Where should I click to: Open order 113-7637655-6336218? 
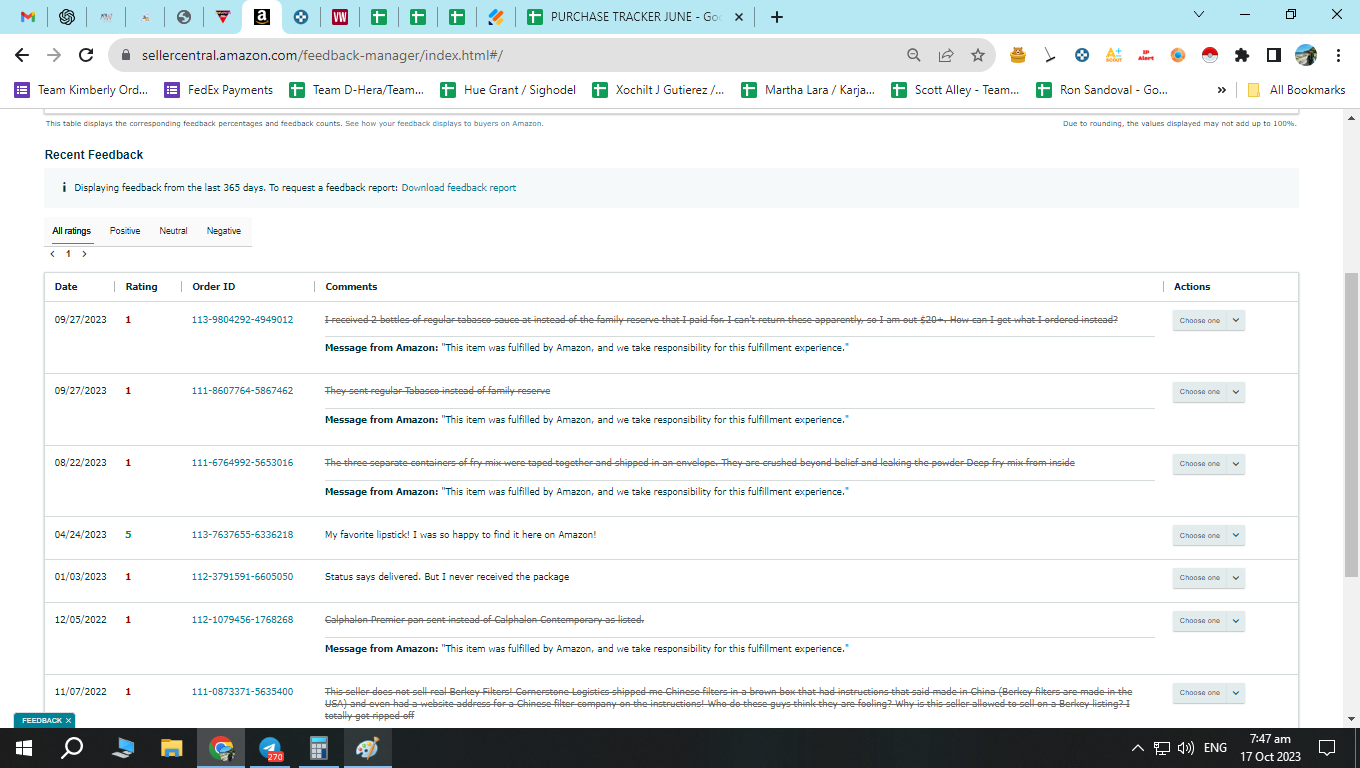[242, 535]
